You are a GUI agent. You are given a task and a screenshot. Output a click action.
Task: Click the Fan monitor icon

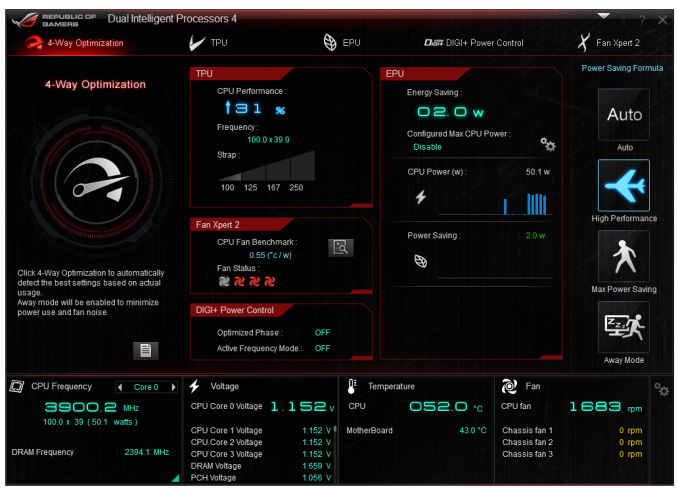[509, 386]
